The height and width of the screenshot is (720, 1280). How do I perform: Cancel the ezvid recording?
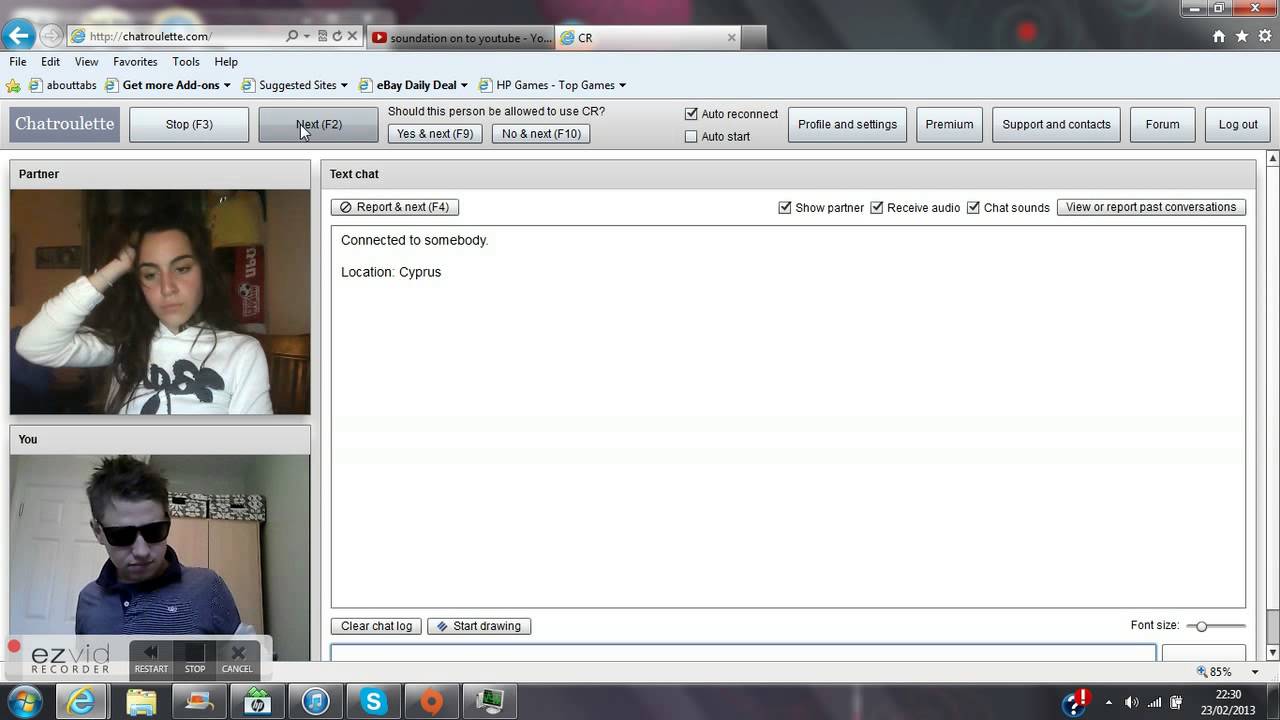coord(237,658)
